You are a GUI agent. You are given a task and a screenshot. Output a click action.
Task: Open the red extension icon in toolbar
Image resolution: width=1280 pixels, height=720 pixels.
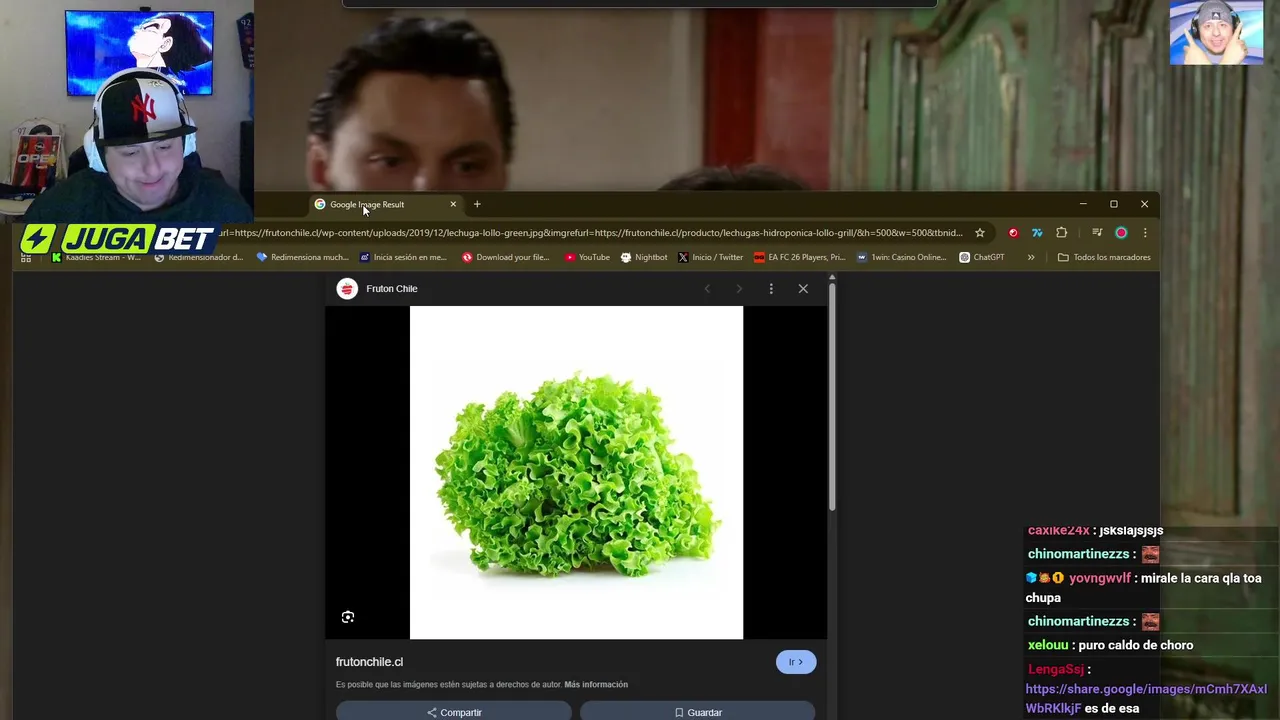pyautogui.click(x=1013, y=233)
